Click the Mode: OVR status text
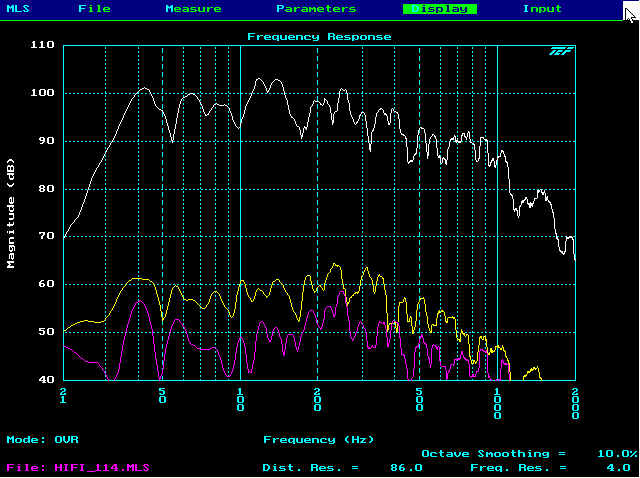 point(42,440)
